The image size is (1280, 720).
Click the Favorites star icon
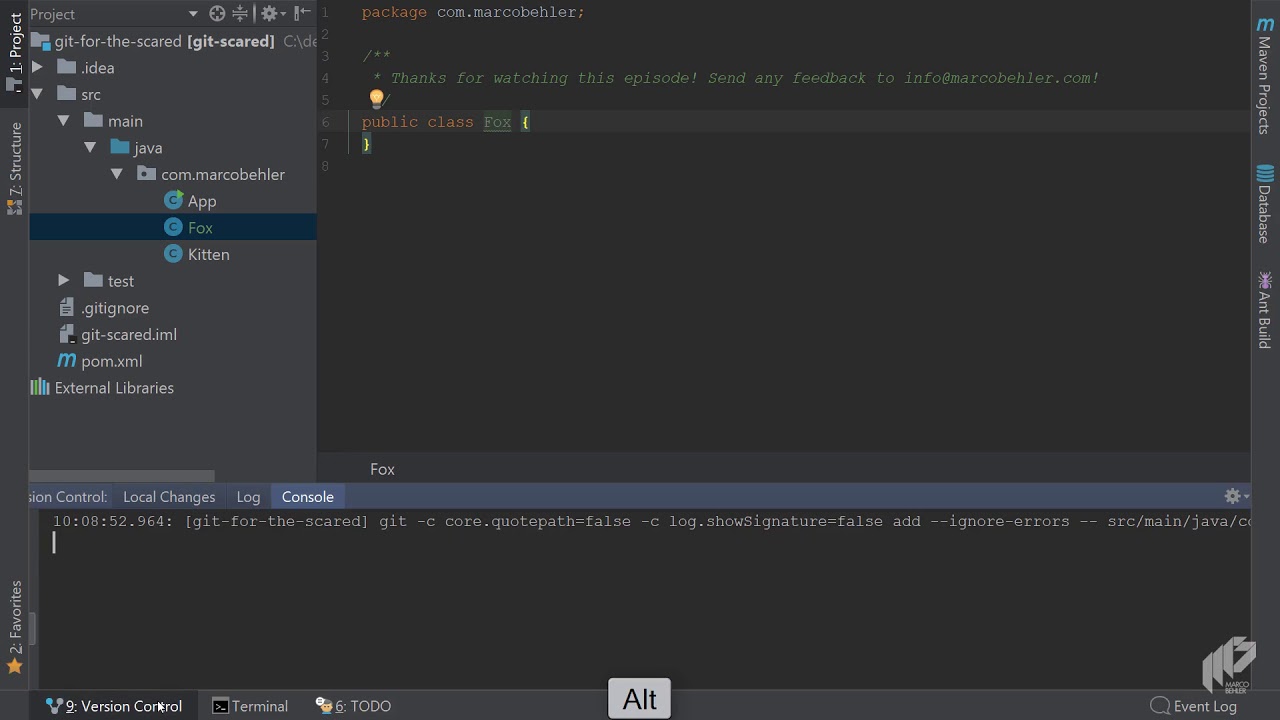15,666
